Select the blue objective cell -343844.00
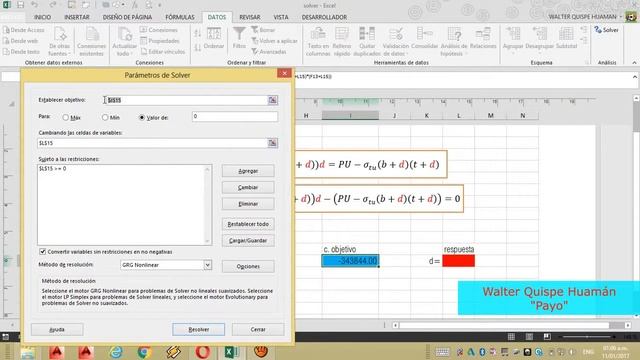The width and height of the screenshot is (640, 360). point(350,261)
